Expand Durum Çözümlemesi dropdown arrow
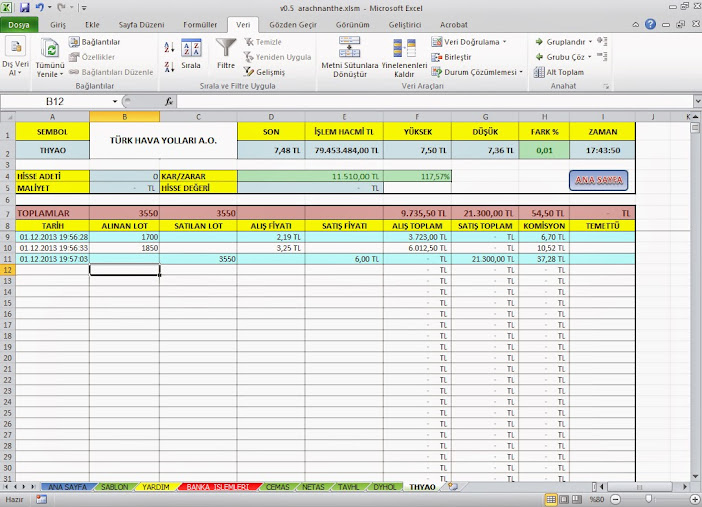The height and width of the screenshot is (507, 702). [x=521, y=72]
